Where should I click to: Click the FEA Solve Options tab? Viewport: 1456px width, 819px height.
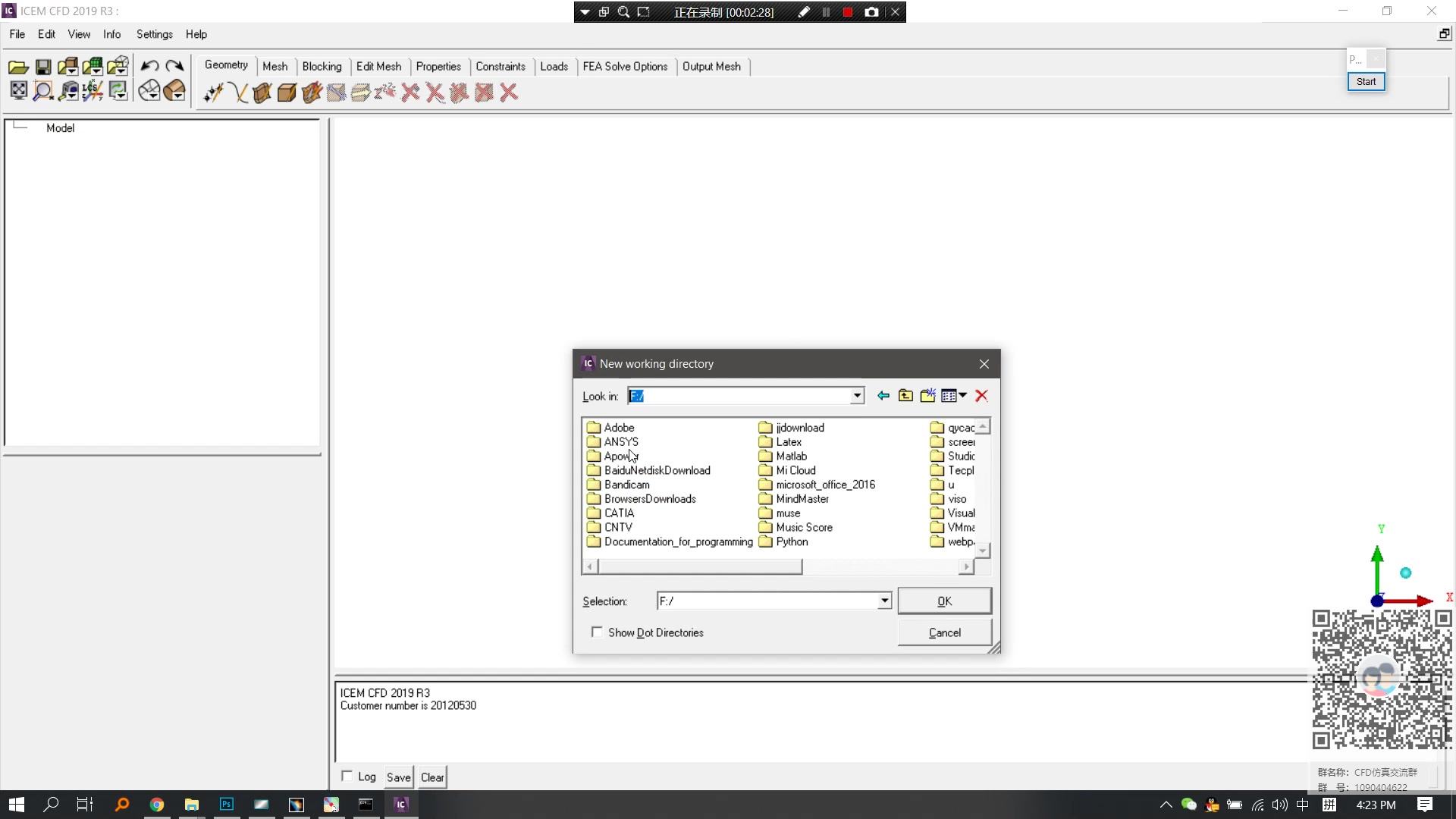[x=625, y=66]
